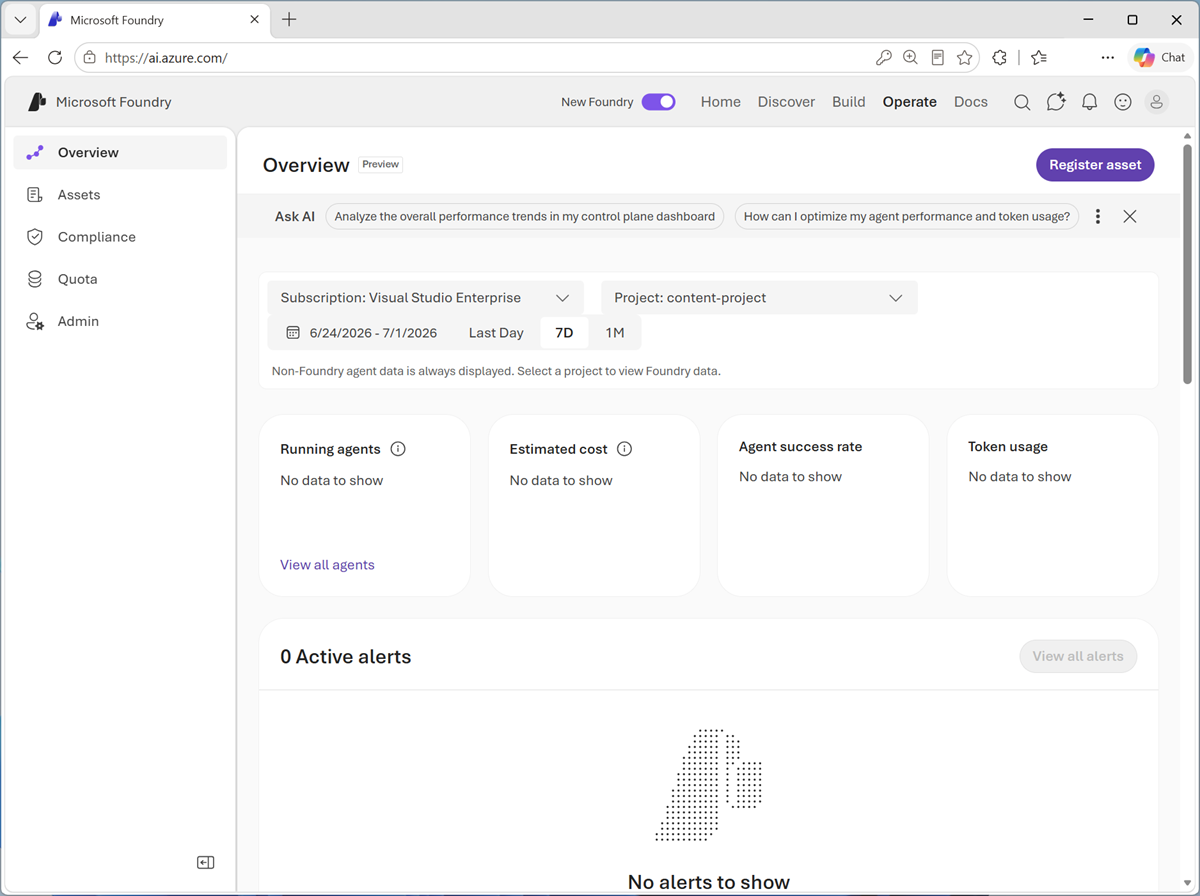Open the Copilot Chat button
This screenshot has height=896, width=1200.
(x=1159, y=58)
